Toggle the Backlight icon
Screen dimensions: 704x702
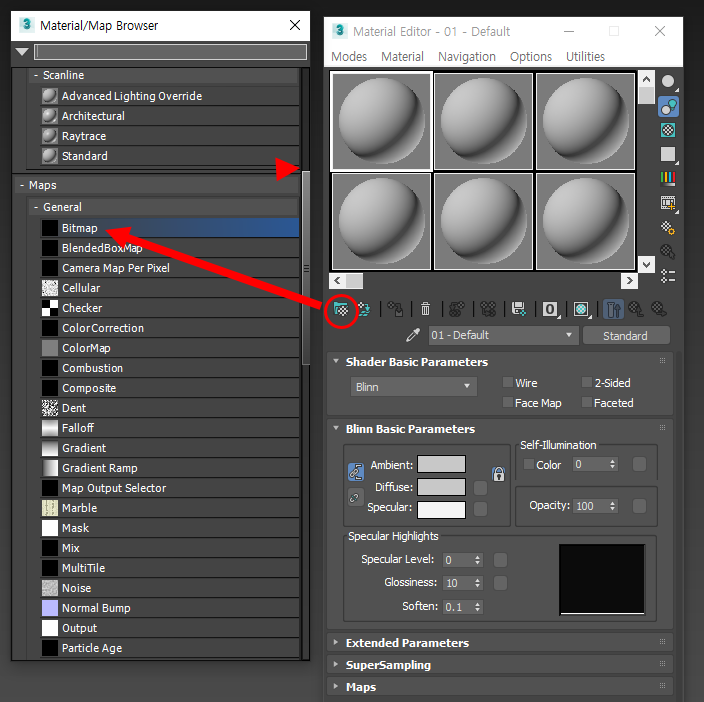(x=669, y=106)
